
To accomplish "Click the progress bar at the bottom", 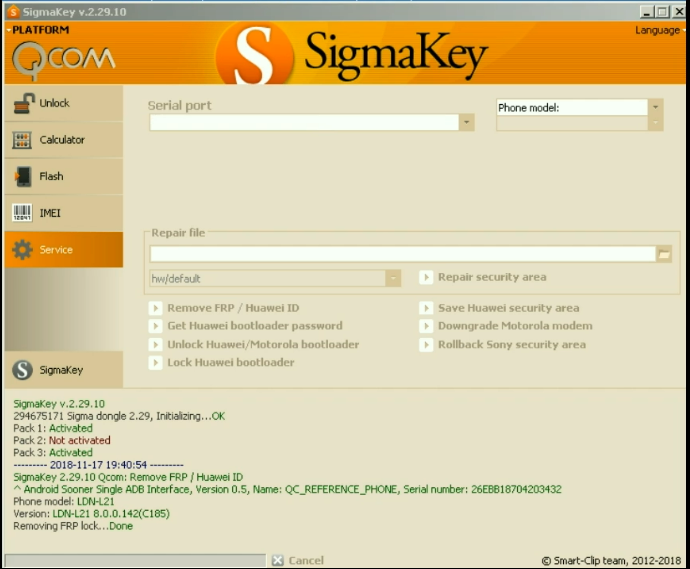I will pos(136,561).
